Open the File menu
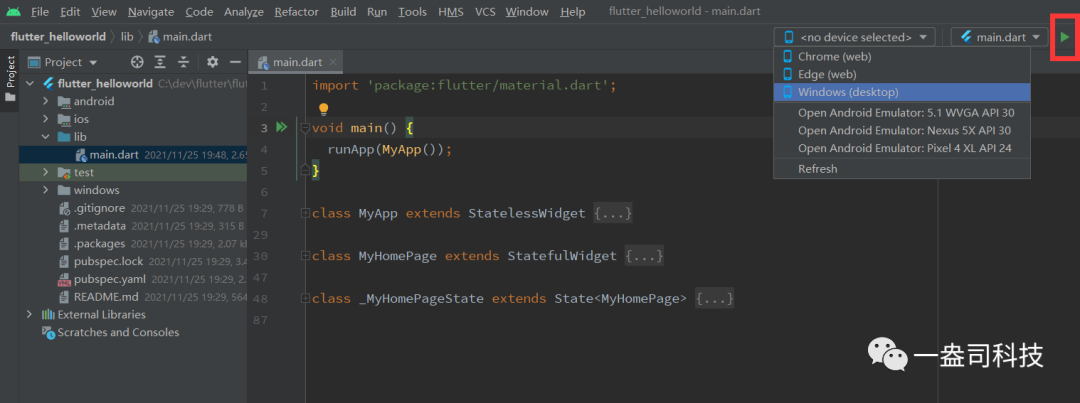Image resolution: width=1080 pixels, height=403 pixels. (x=40, y=12)
